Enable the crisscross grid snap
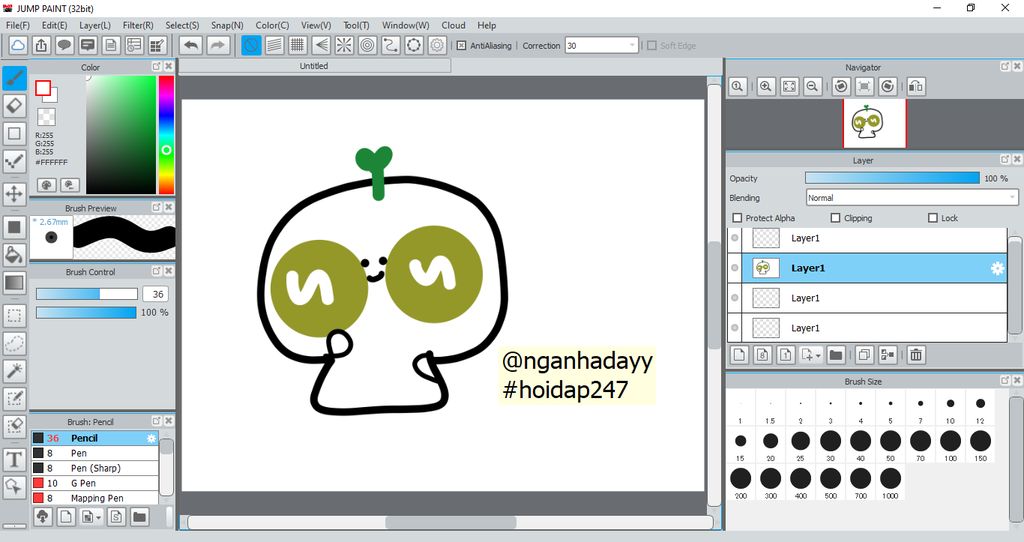 pos(298,46)
